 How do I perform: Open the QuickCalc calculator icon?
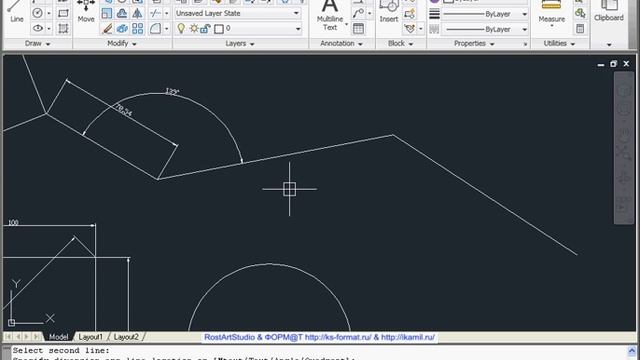coord(580,29)
